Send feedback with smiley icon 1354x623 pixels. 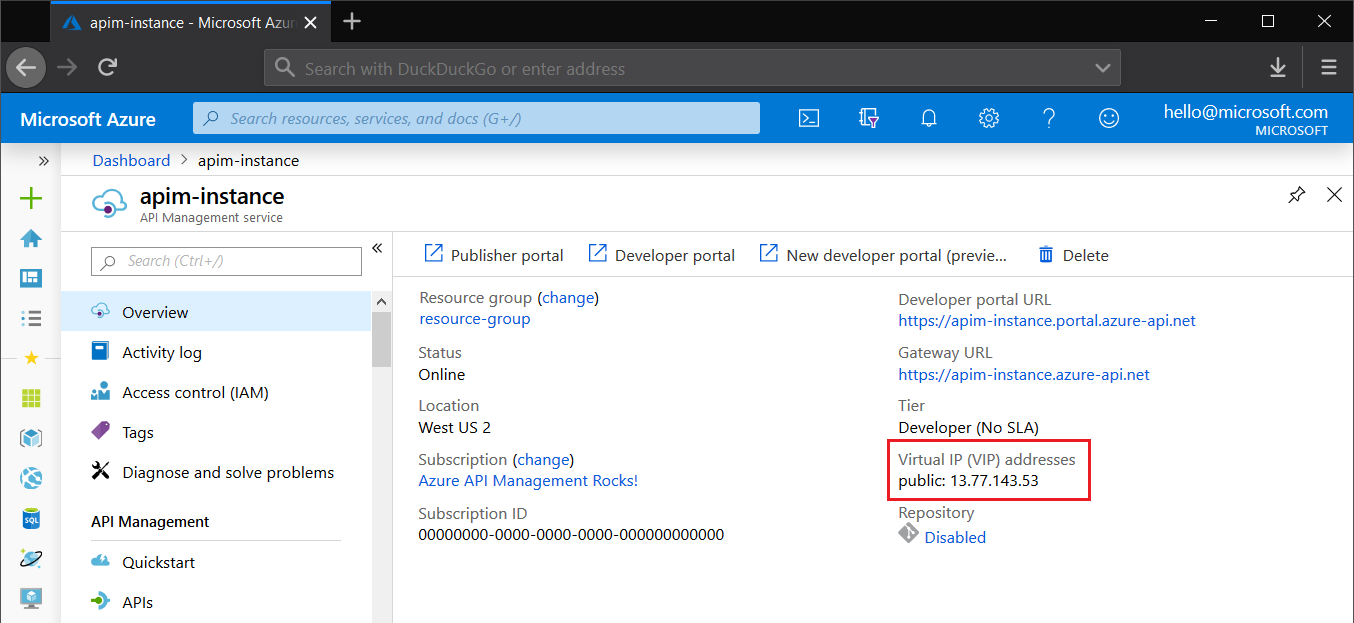coord(1108,118)
